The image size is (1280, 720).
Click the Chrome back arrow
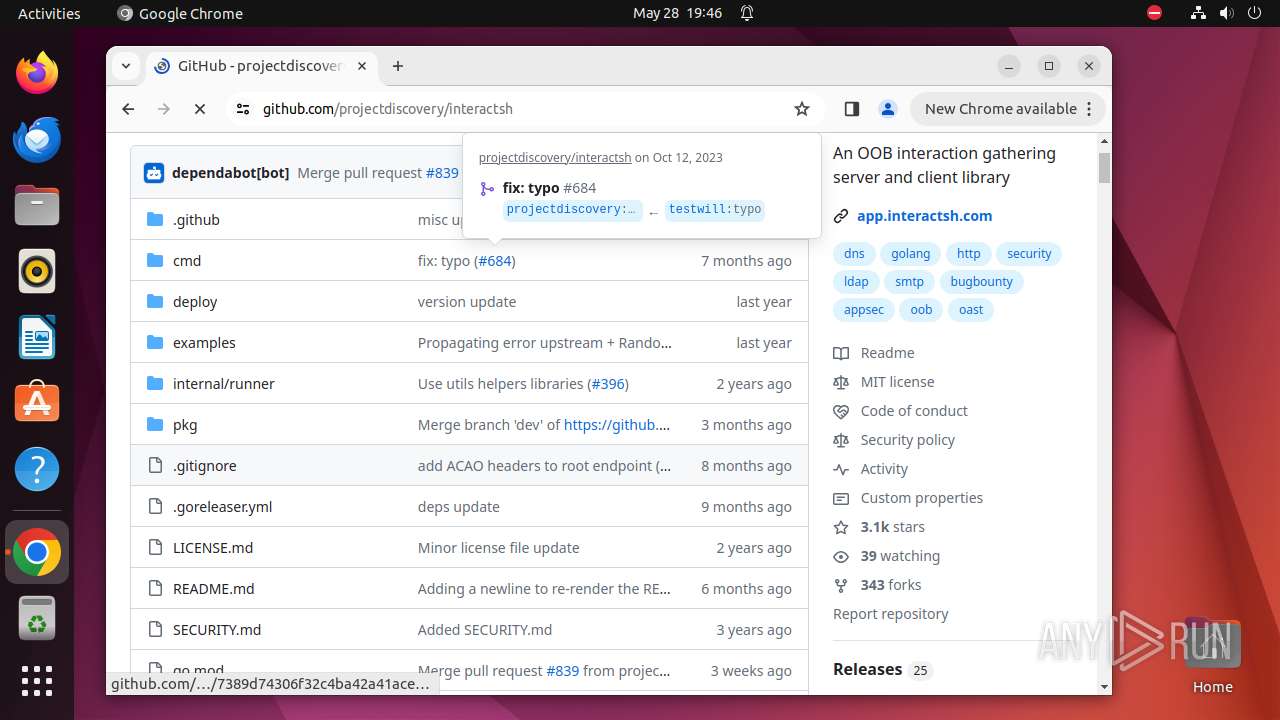click(128, 109)
